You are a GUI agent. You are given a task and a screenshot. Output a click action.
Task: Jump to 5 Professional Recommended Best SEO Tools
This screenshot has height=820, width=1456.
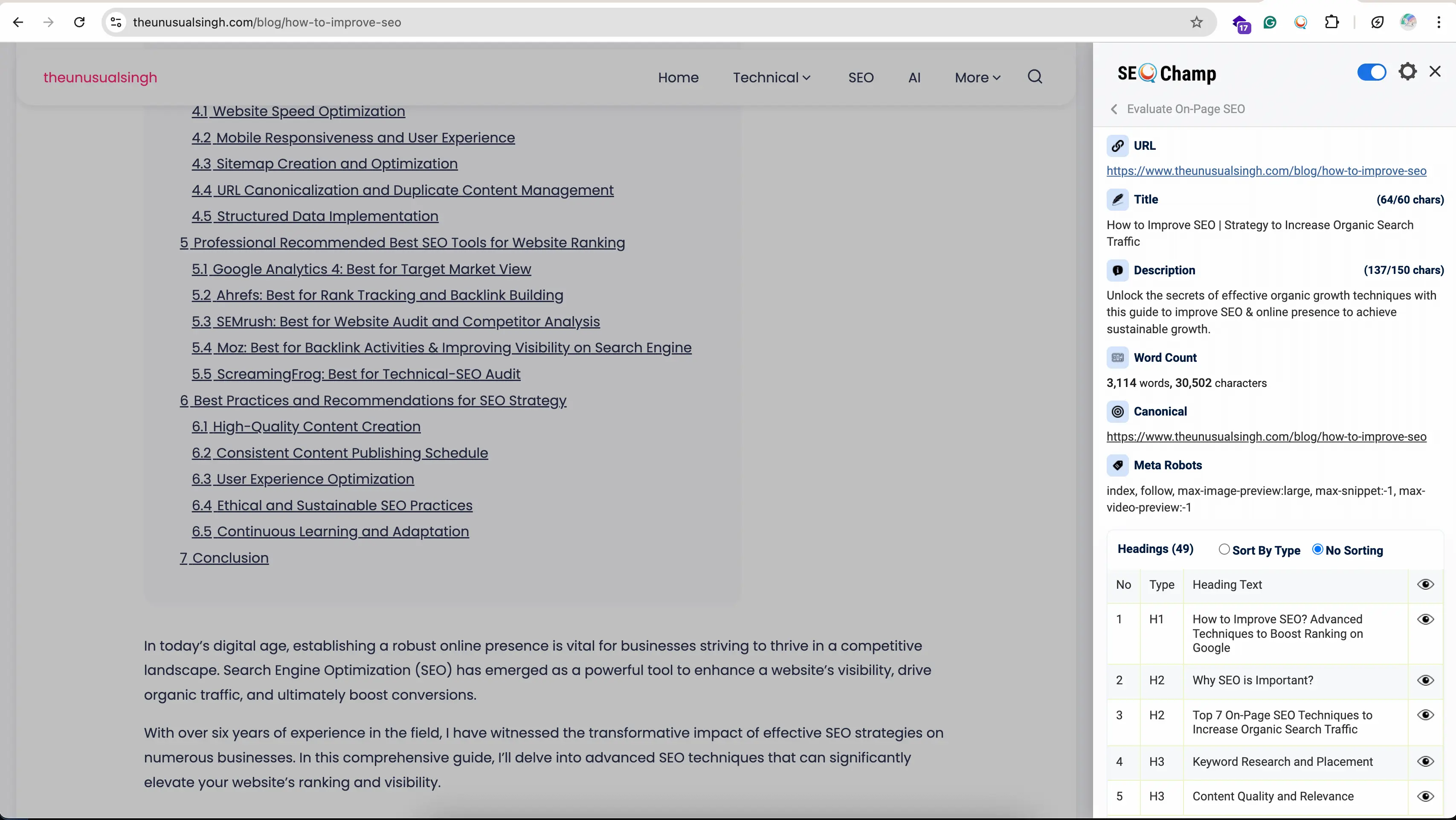coord(402,243)
